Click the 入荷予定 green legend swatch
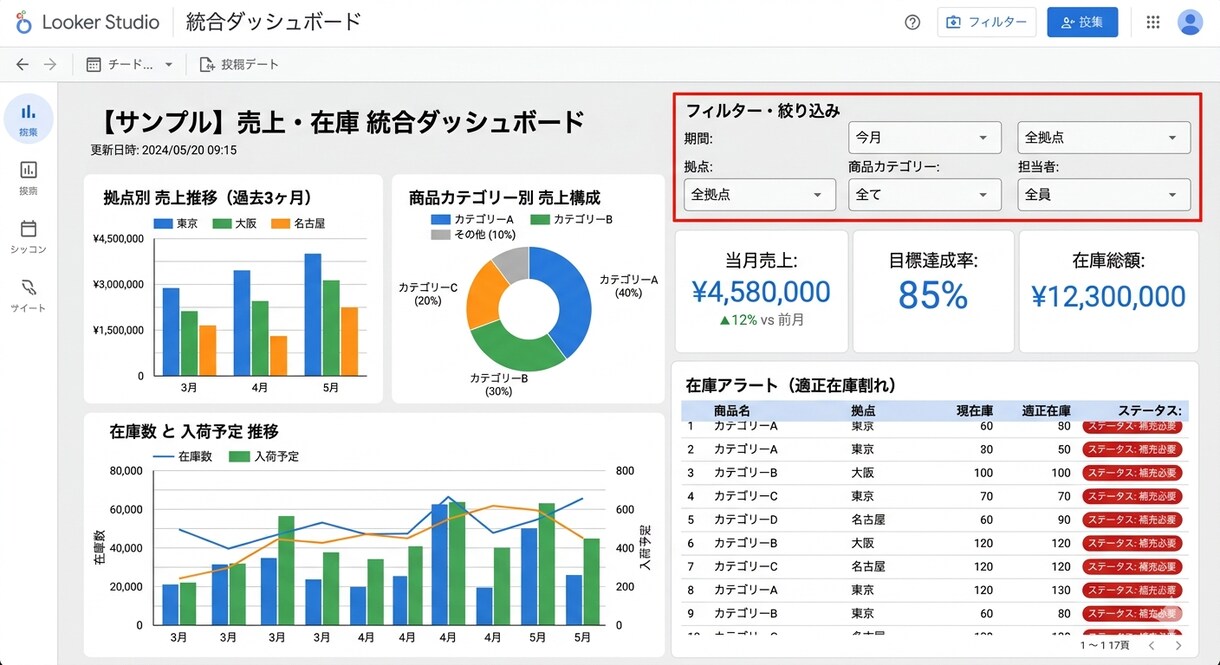The height and width of the screenshot is (665, 1220). [239, 456]
